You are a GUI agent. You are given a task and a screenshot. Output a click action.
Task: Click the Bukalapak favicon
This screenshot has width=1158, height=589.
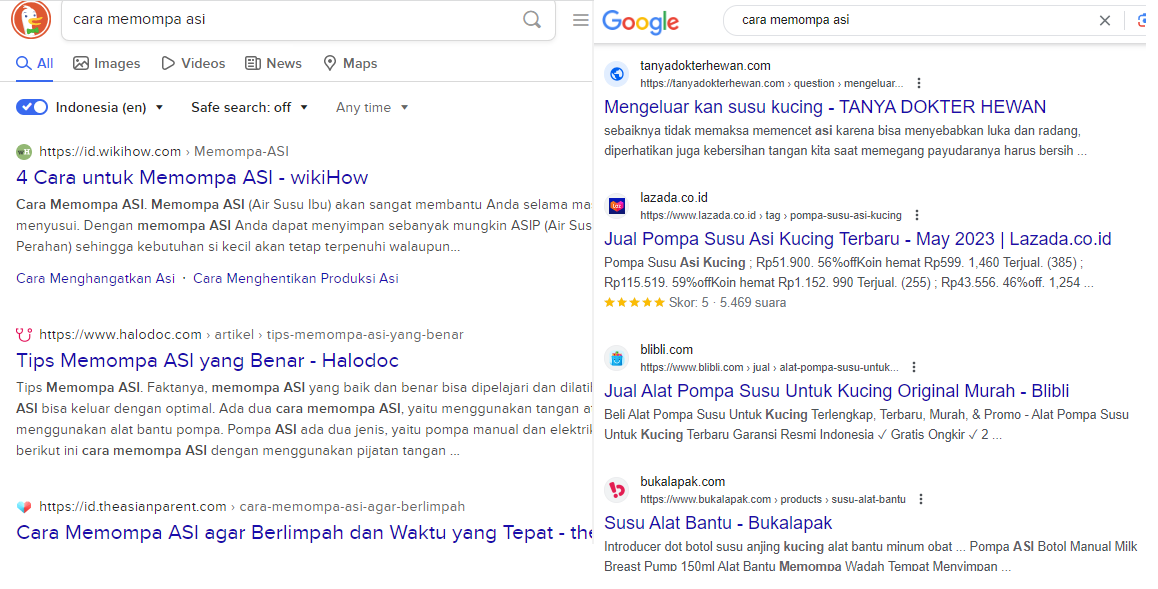[617, 490]
